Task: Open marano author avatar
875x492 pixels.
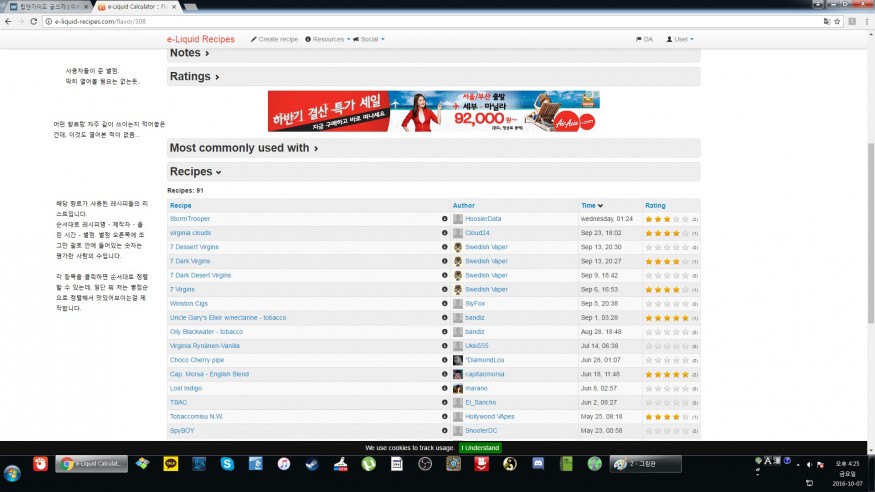Action: click(x=458, y=388)
